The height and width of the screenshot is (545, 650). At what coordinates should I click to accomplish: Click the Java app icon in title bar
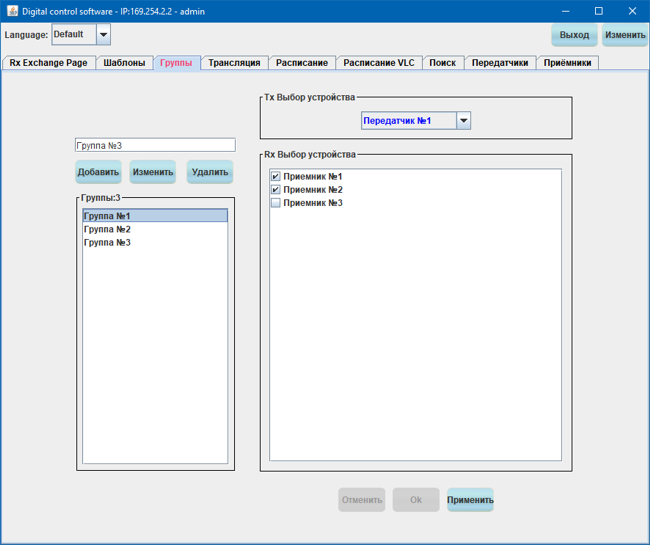point(11,10)
